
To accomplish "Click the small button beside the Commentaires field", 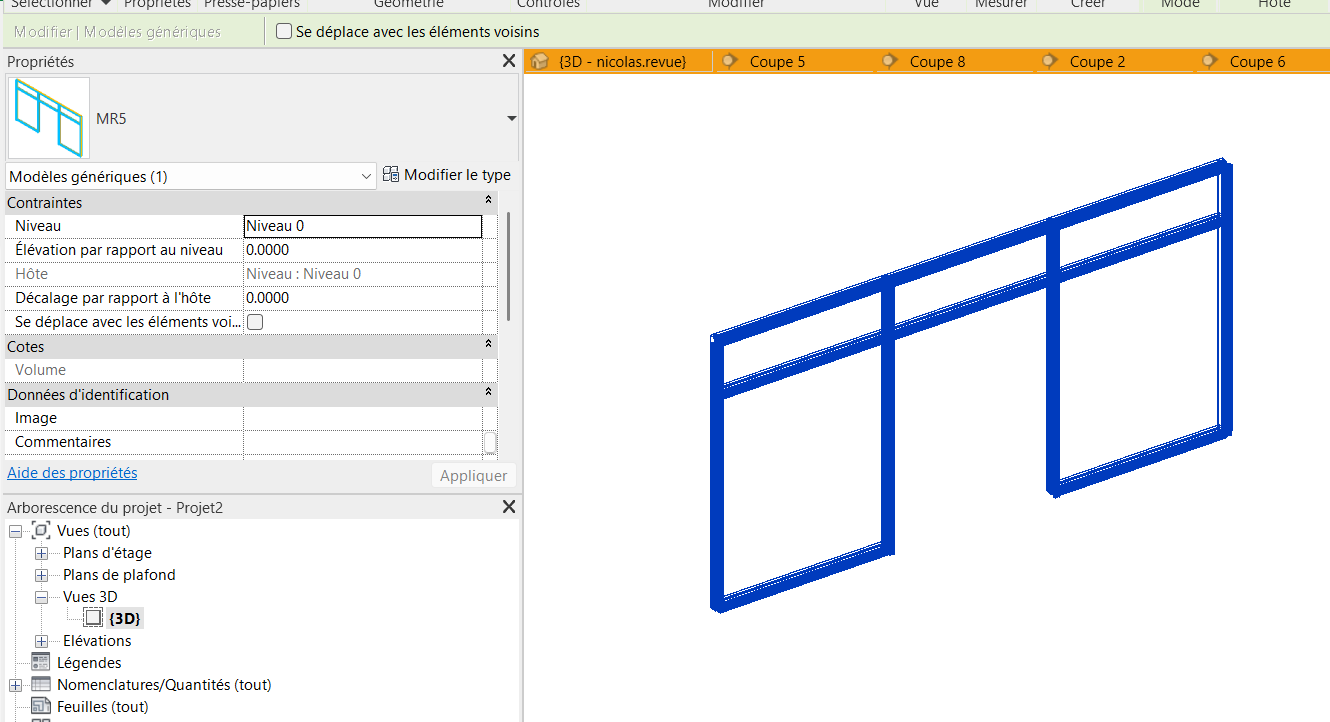I will [490, 442].
